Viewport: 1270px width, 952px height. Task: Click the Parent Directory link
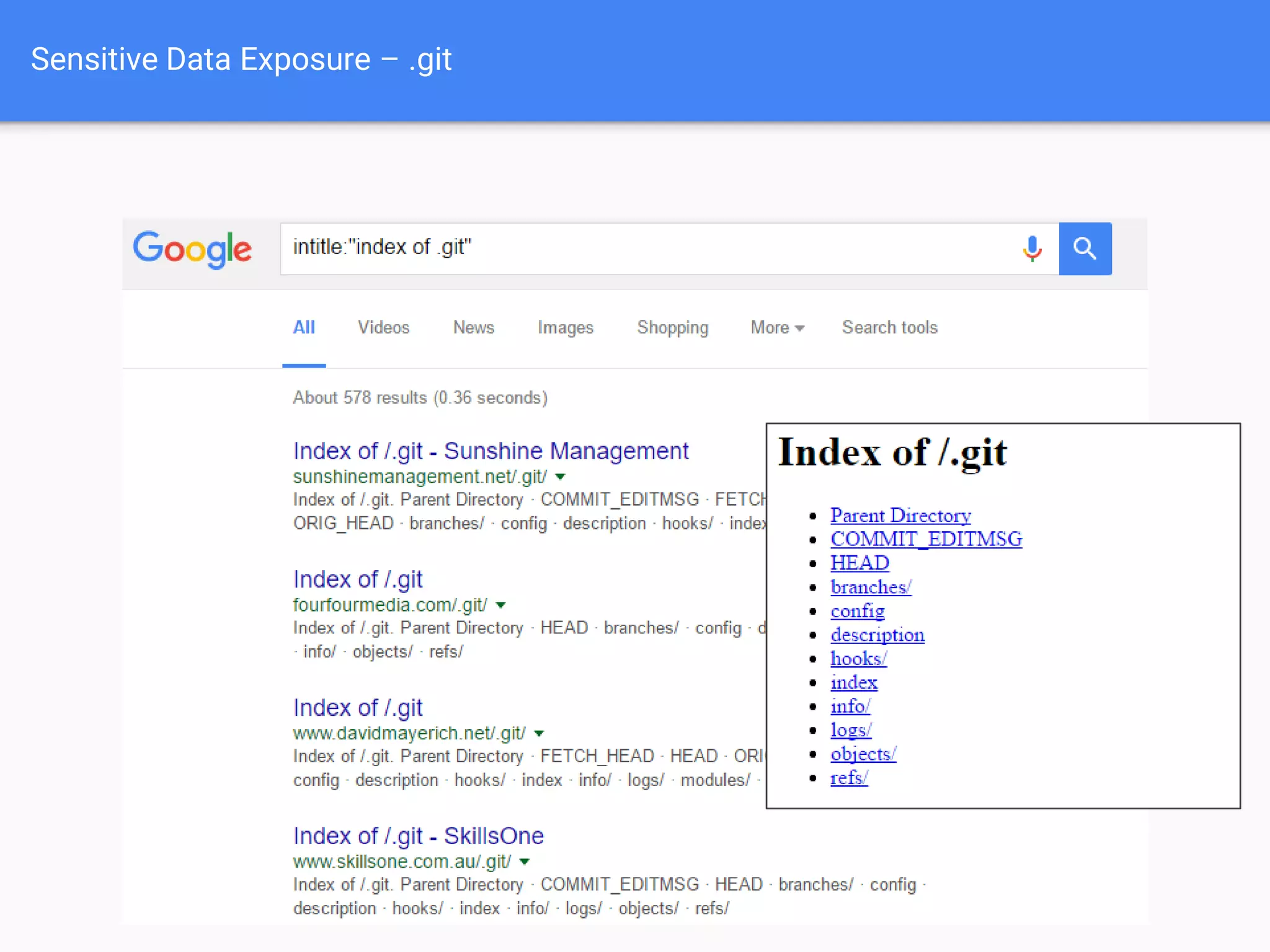coord(900,515)
